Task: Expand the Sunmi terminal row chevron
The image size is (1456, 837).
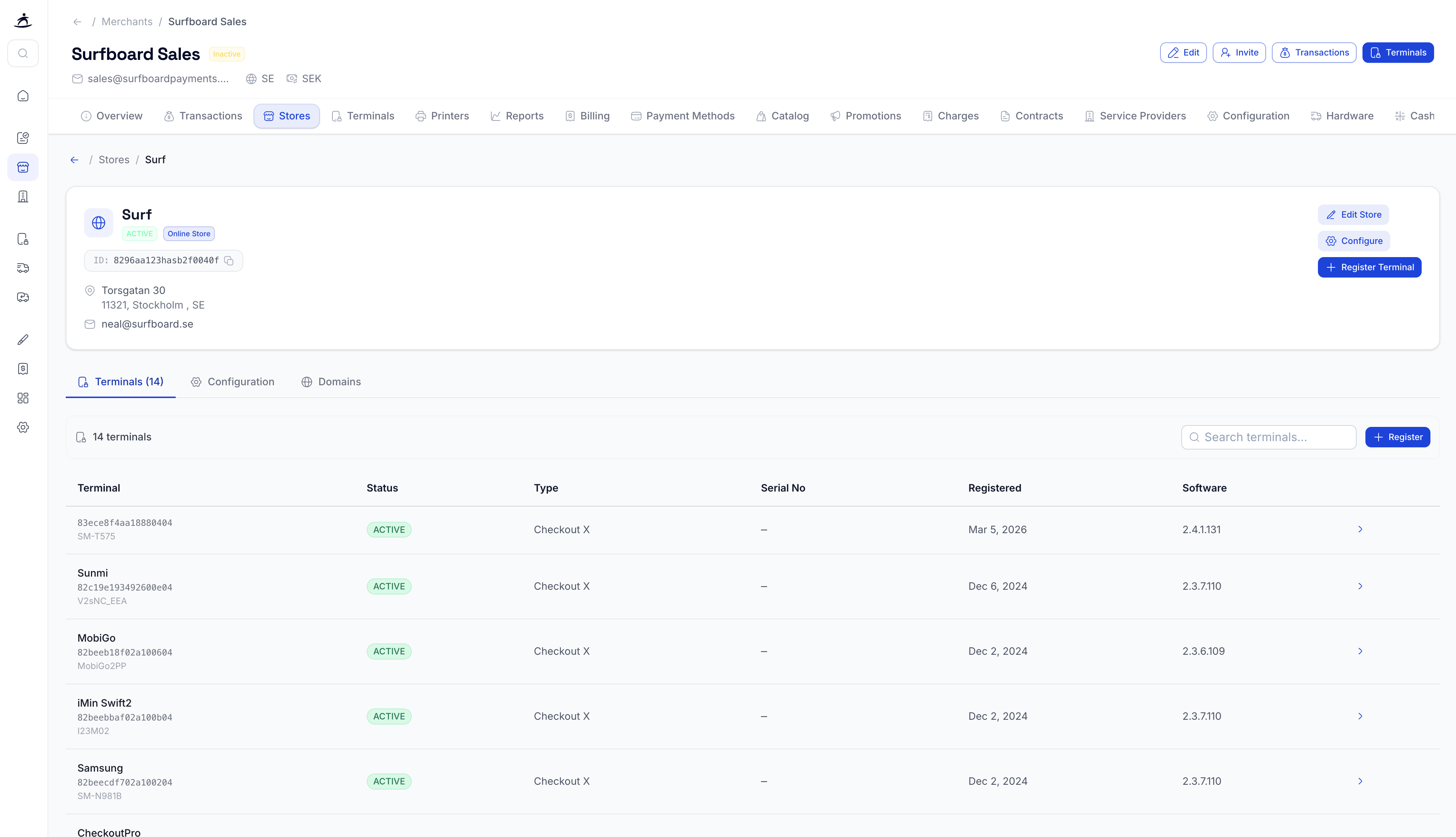Action: click(x=1360, y=586)
